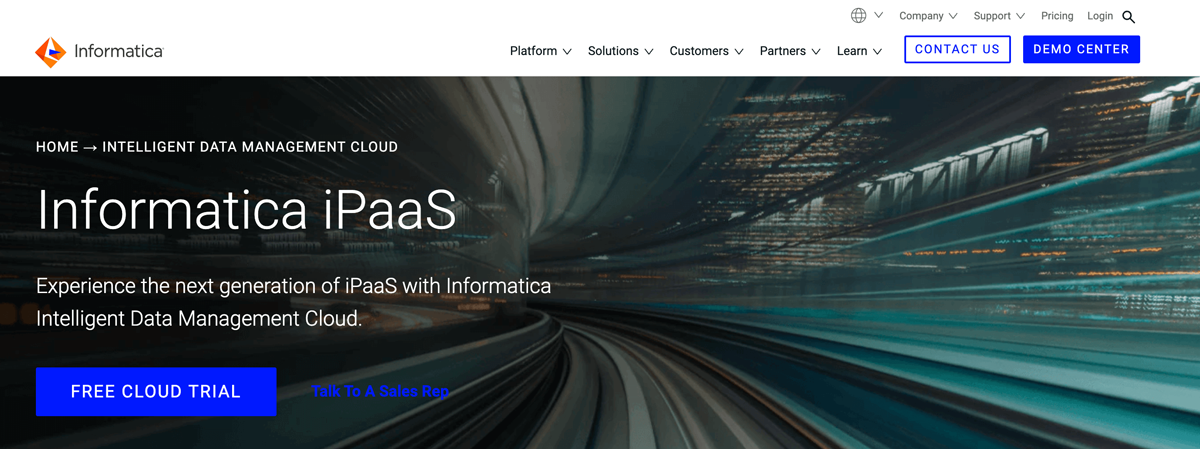The image size is (1200, 449).
Task: Click the search magnifier icon
Action: pyautogui.click(x=1129, y=17)
